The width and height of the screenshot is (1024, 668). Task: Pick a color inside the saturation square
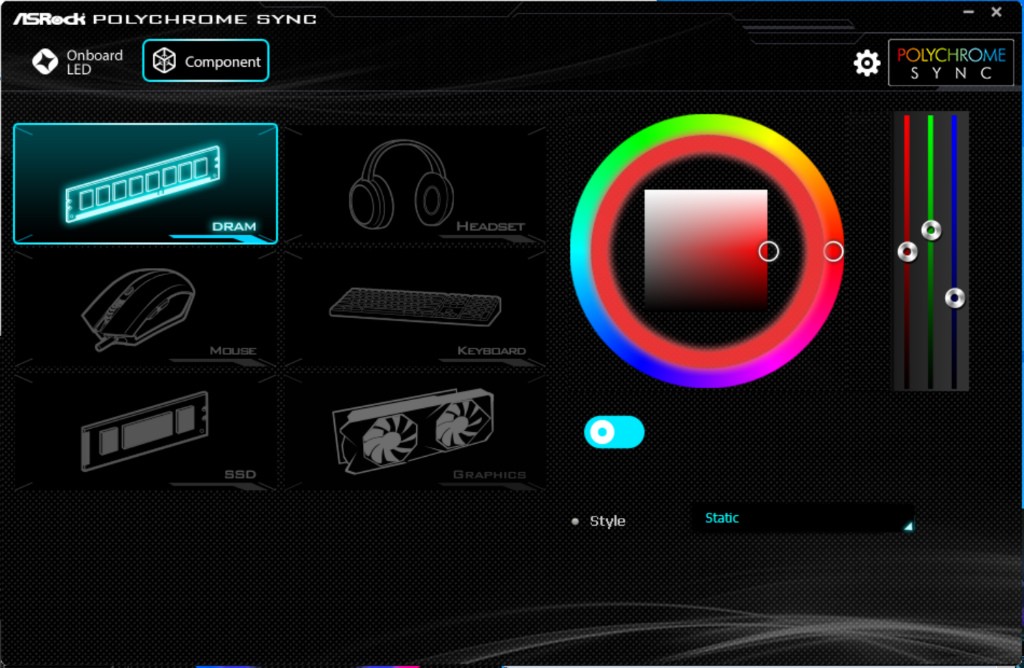705,249
